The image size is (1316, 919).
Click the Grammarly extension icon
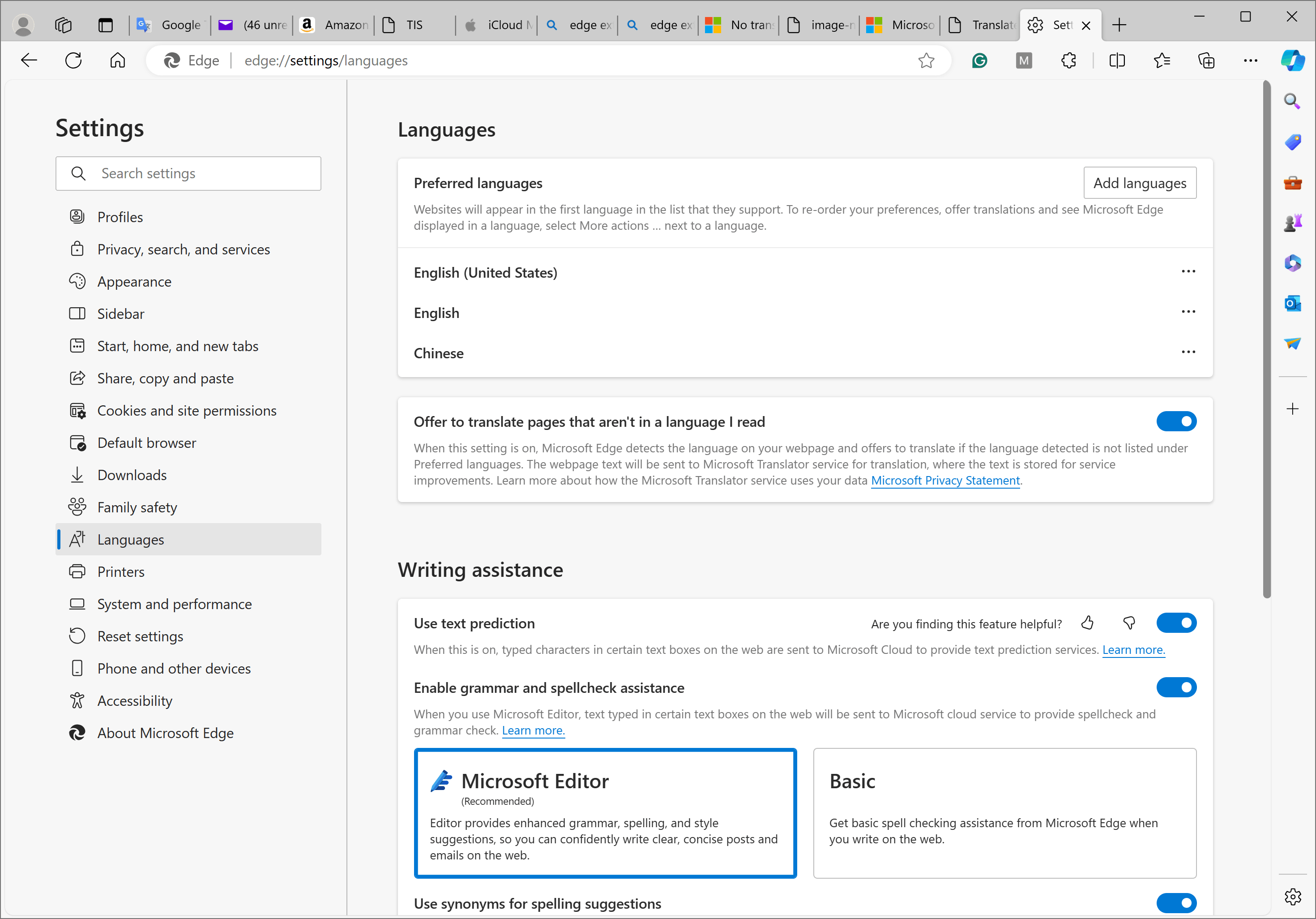point(979,60)
